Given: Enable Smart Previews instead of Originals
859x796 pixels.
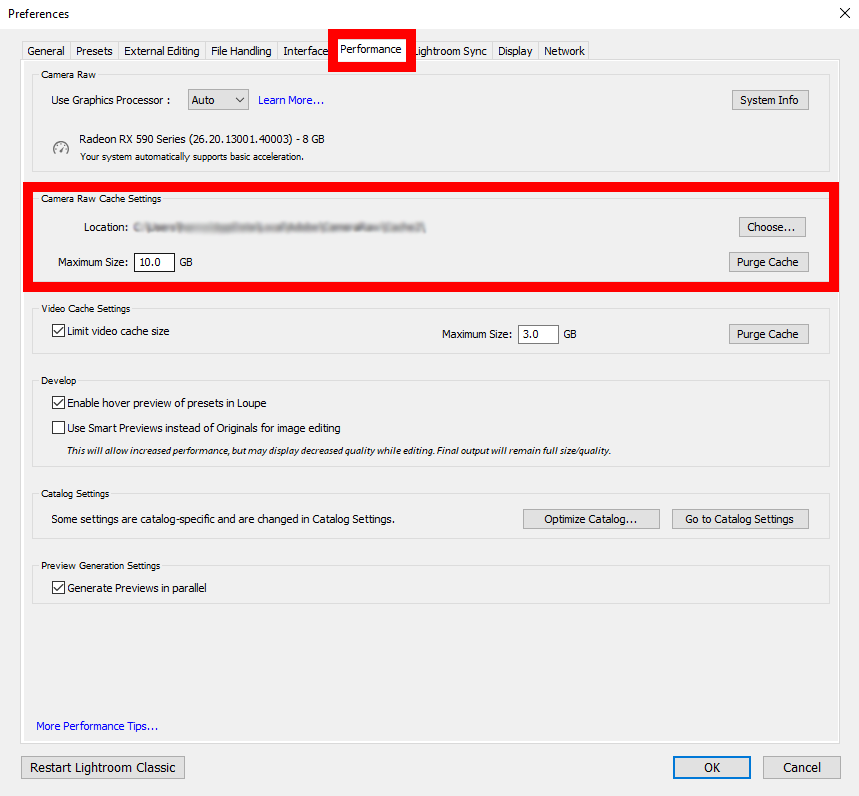Looking at the screenshot, I should 58,428.
